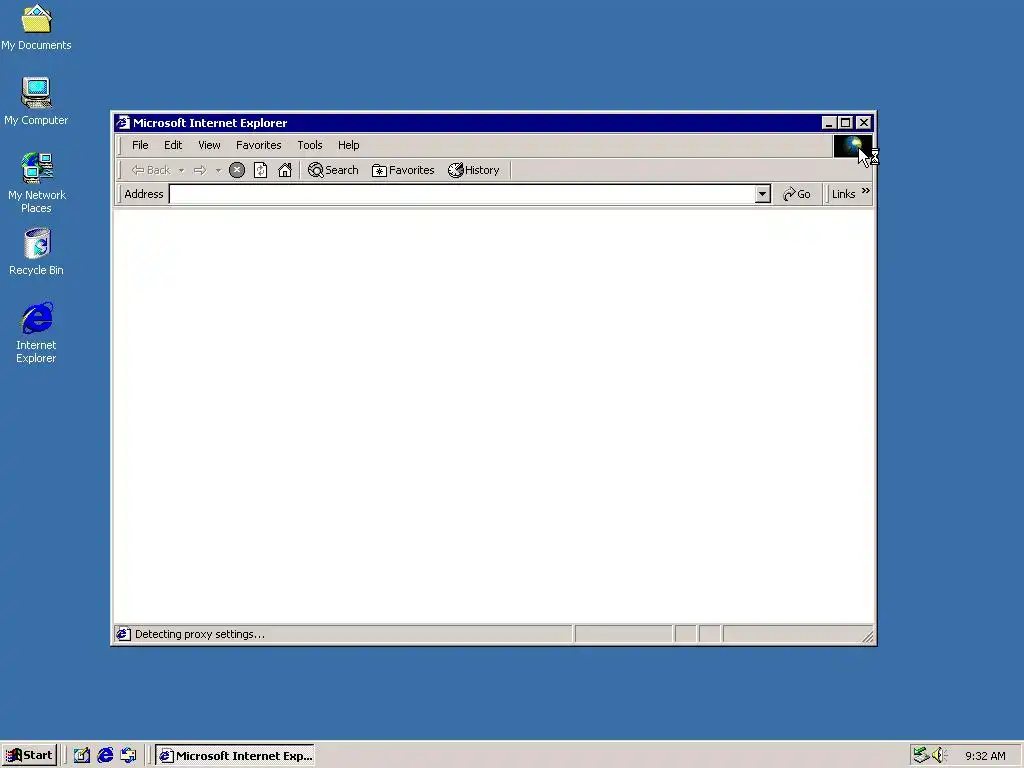Viewport: 1024px width, 768px height.
Task: Select the Recycle Bin icon
Action: [x=36, y=252]
